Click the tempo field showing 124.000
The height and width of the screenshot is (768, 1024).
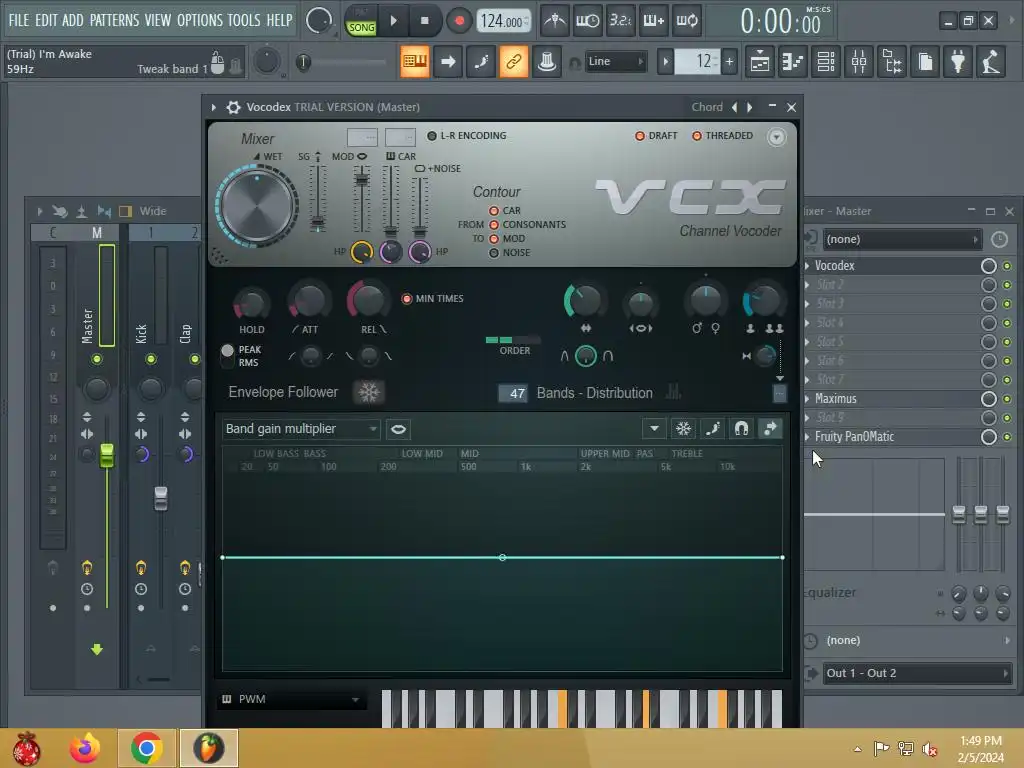click(x=504, y=21)
